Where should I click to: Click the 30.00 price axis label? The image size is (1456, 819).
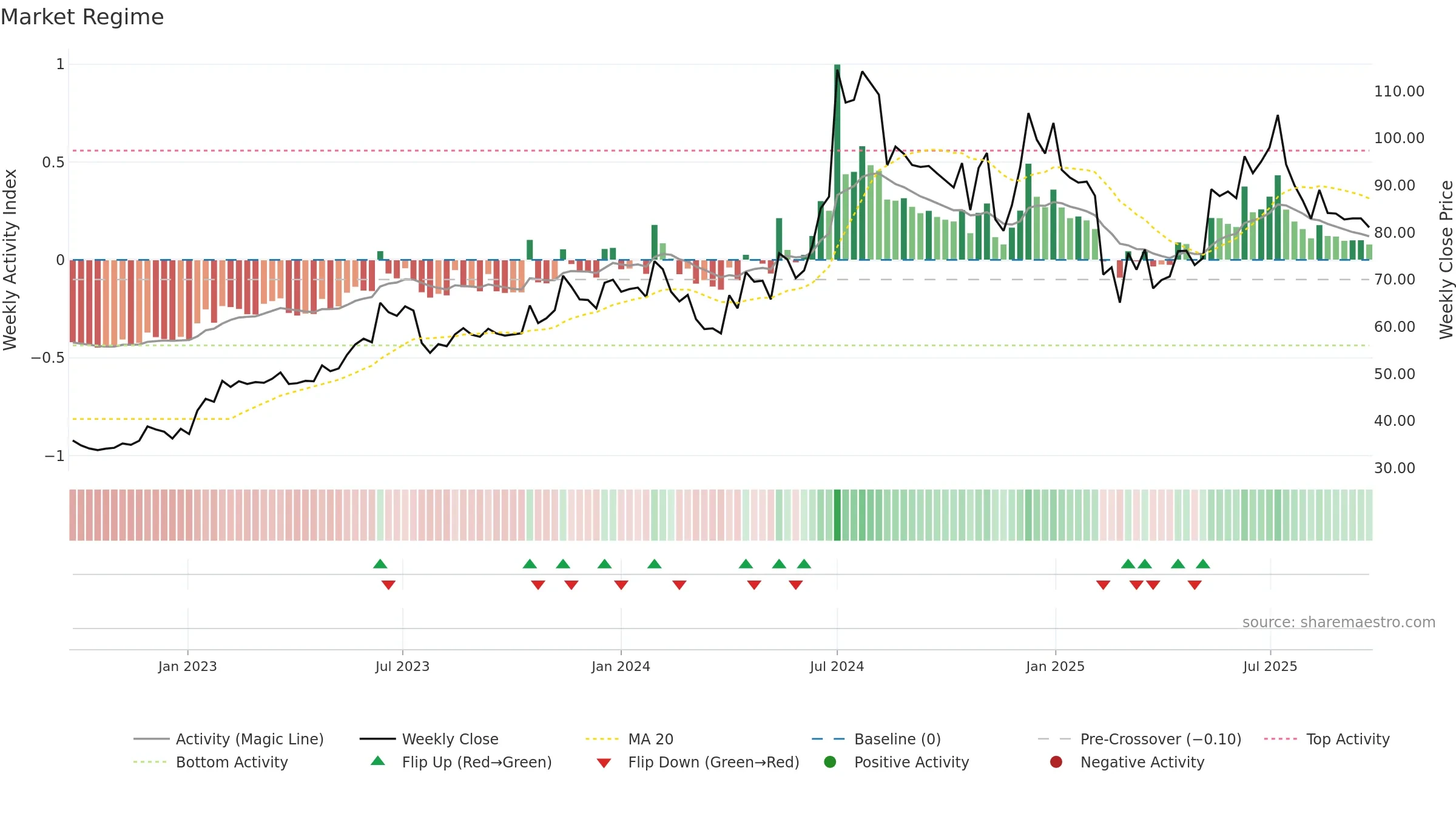coord(1395,468)
